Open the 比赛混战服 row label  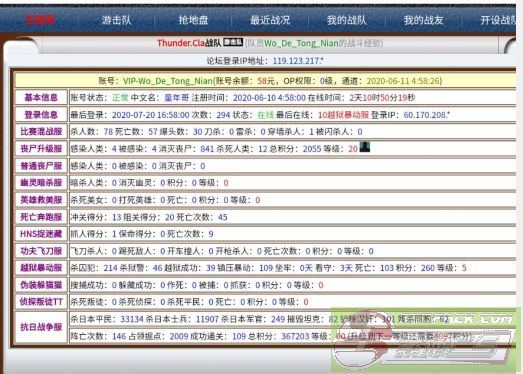pos(41,131)
